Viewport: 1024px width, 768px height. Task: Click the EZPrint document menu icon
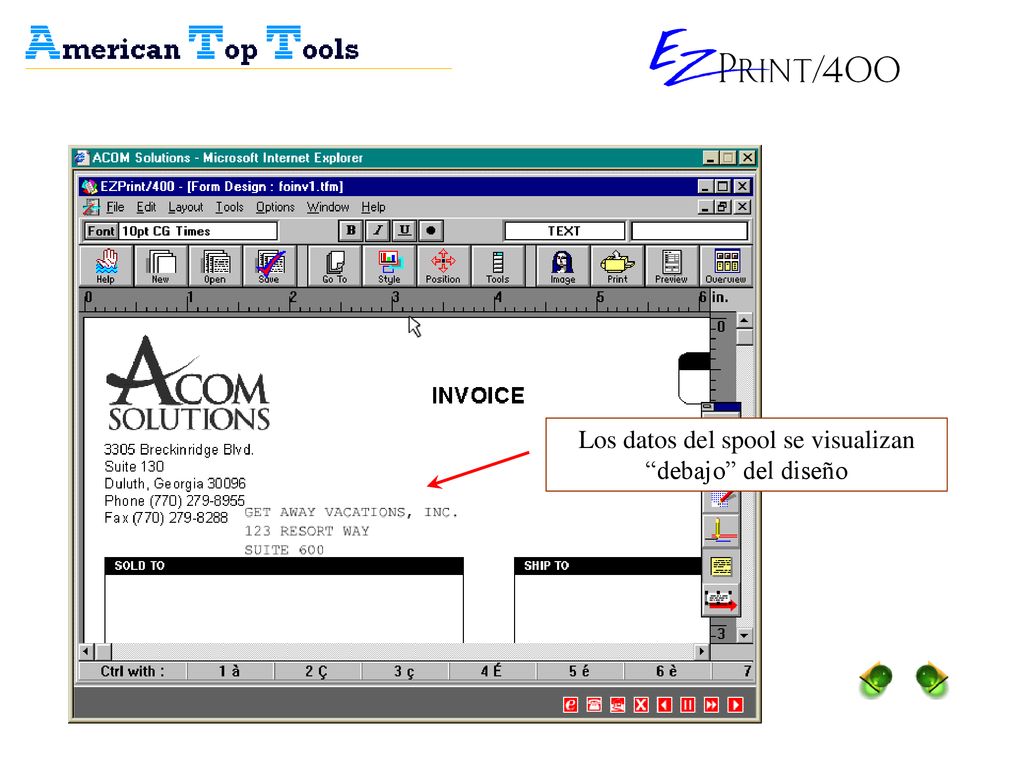(x=91, y=207)
